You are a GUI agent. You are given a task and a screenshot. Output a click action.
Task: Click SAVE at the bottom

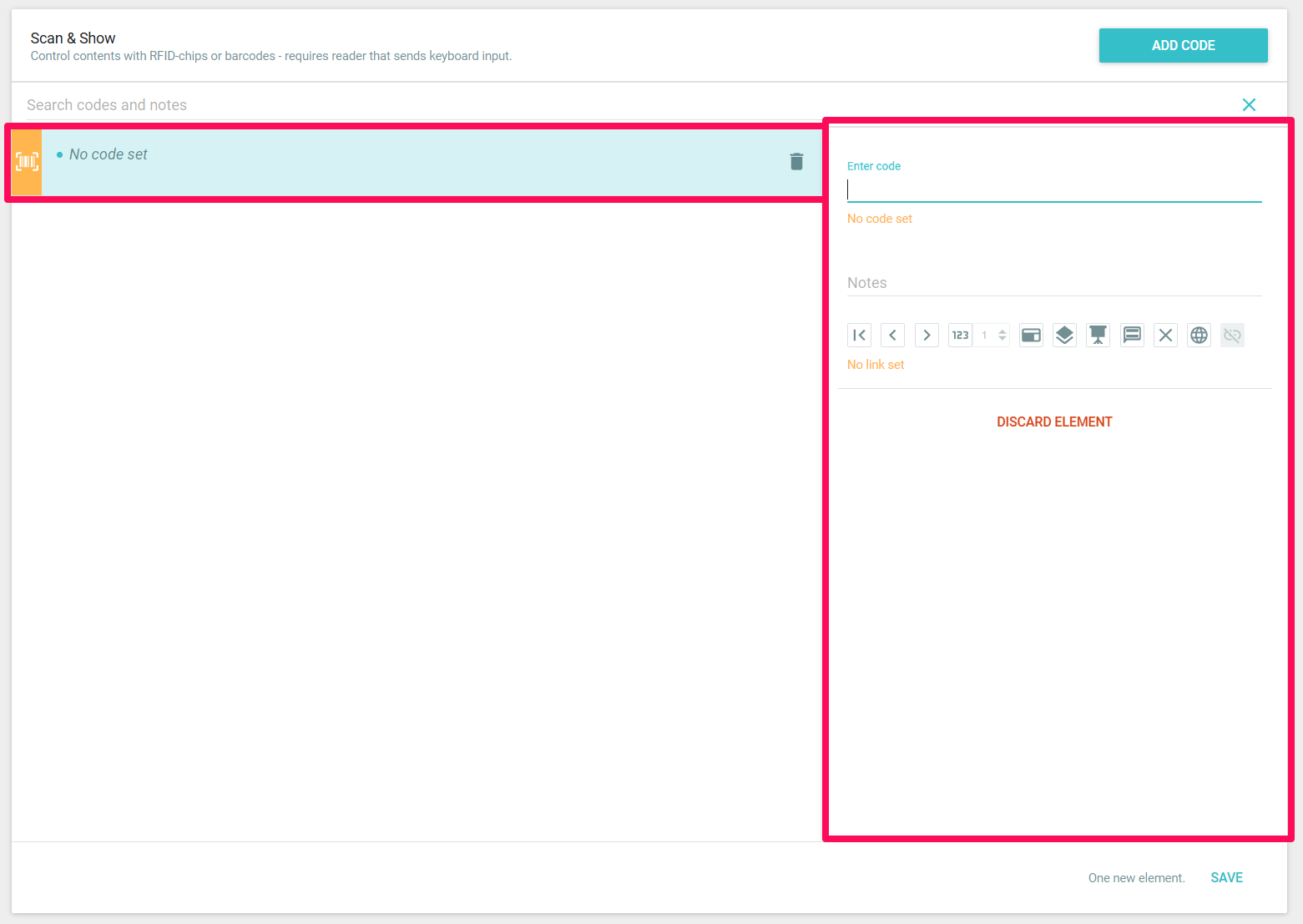(x=1226, y=878)
